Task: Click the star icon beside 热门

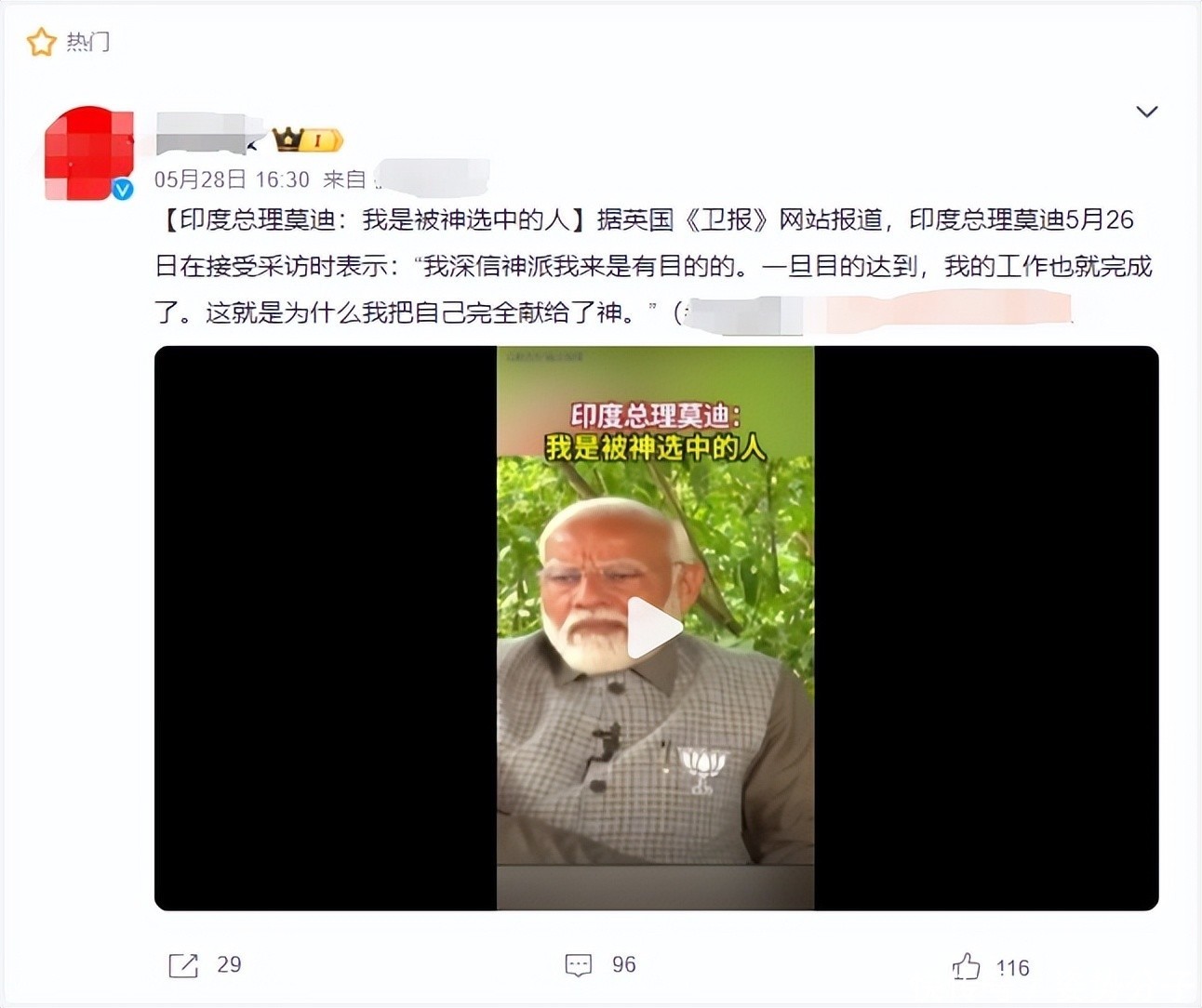Action: click(x=41, y=42)
